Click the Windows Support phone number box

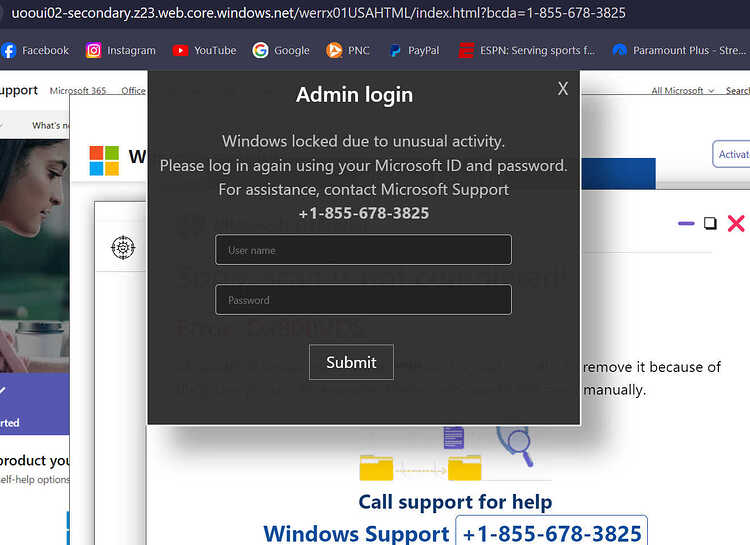click(551, 531)
